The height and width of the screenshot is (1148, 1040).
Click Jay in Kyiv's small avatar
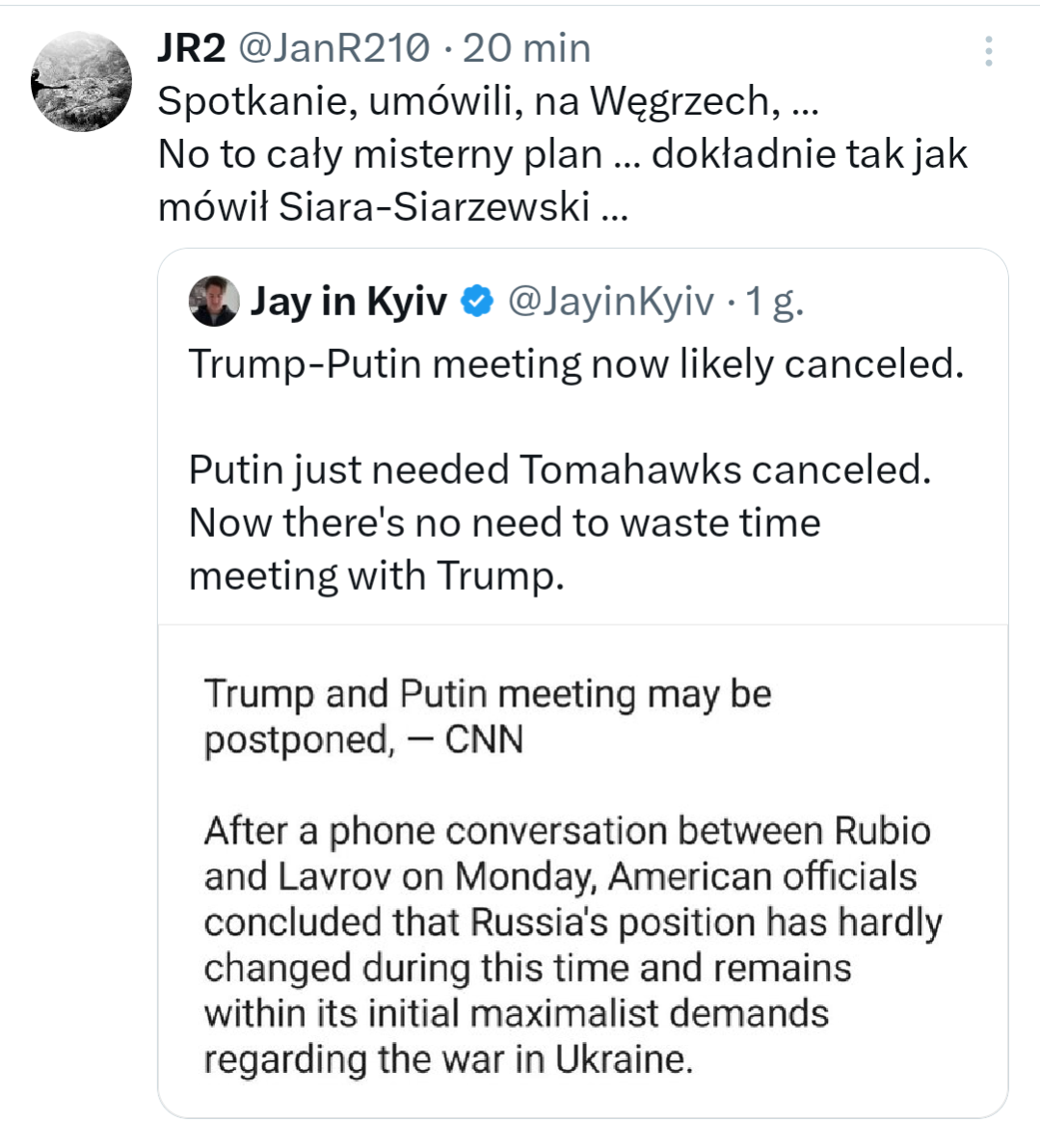pyautogui.click(x=214, y=302)
